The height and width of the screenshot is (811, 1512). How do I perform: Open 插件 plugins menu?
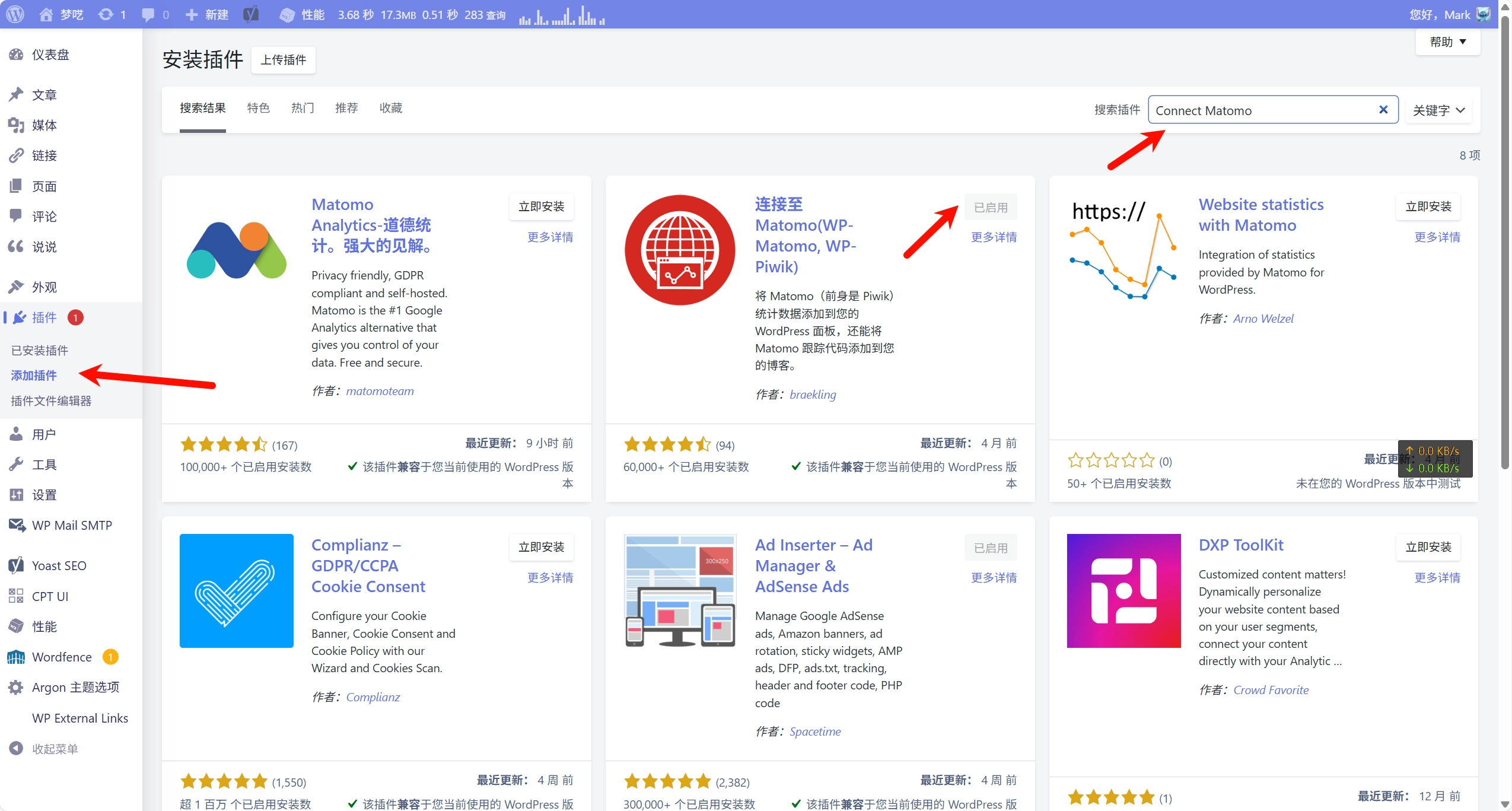[x=44, y=317]
